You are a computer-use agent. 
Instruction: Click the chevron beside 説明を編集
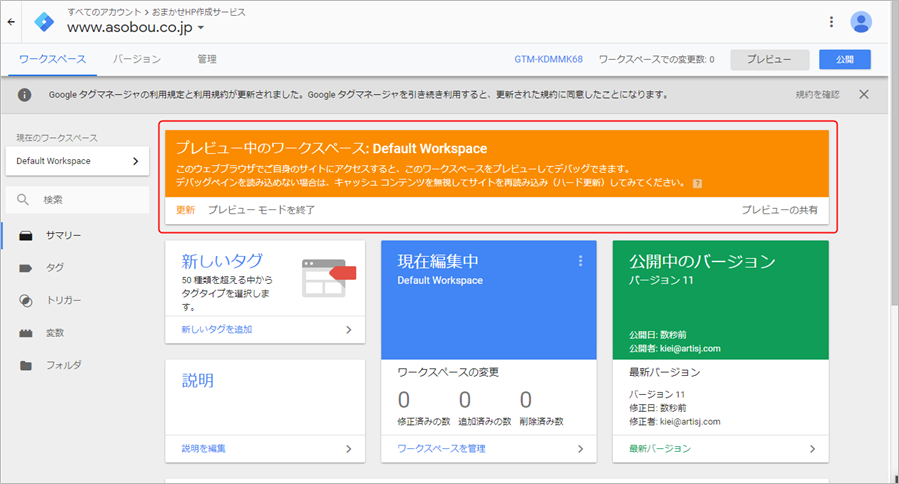tap(349, 449)
